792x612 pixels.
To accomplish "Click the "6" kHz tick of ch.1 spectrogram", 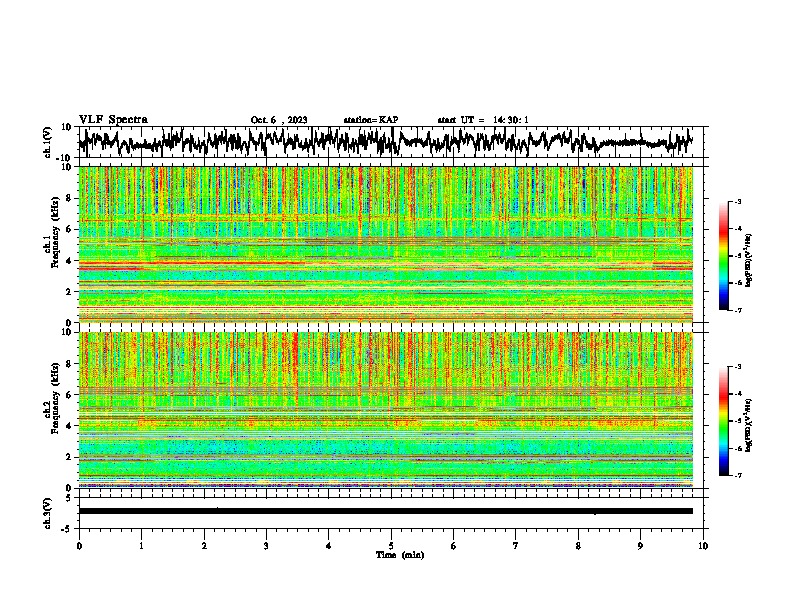I will (x=69, y=229).
